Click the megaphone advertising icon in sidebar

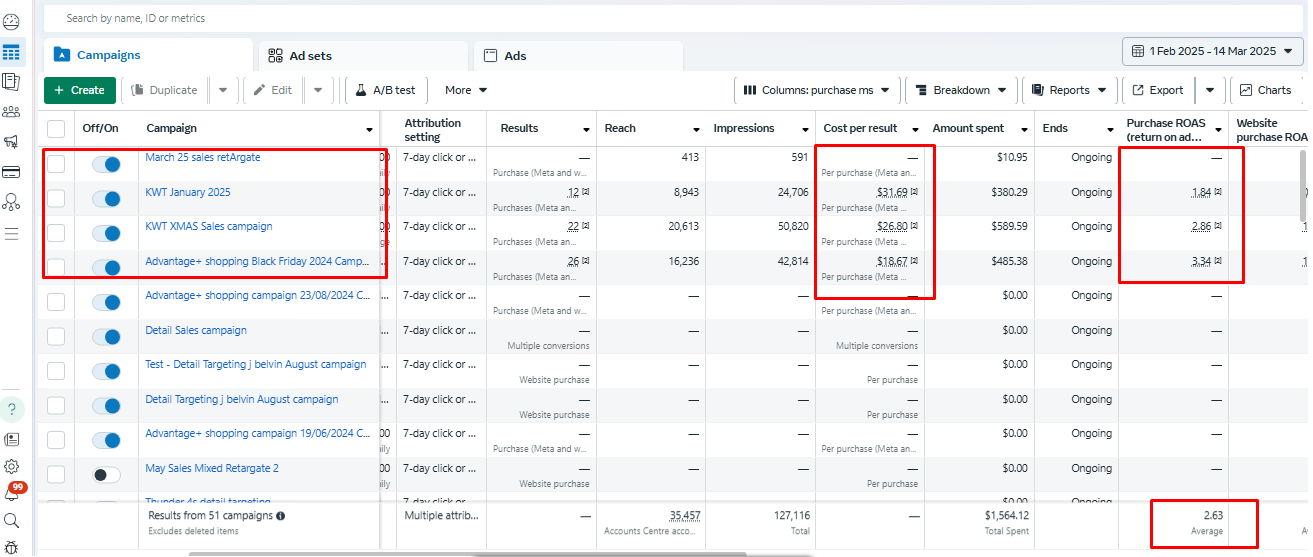click(11, 141)
